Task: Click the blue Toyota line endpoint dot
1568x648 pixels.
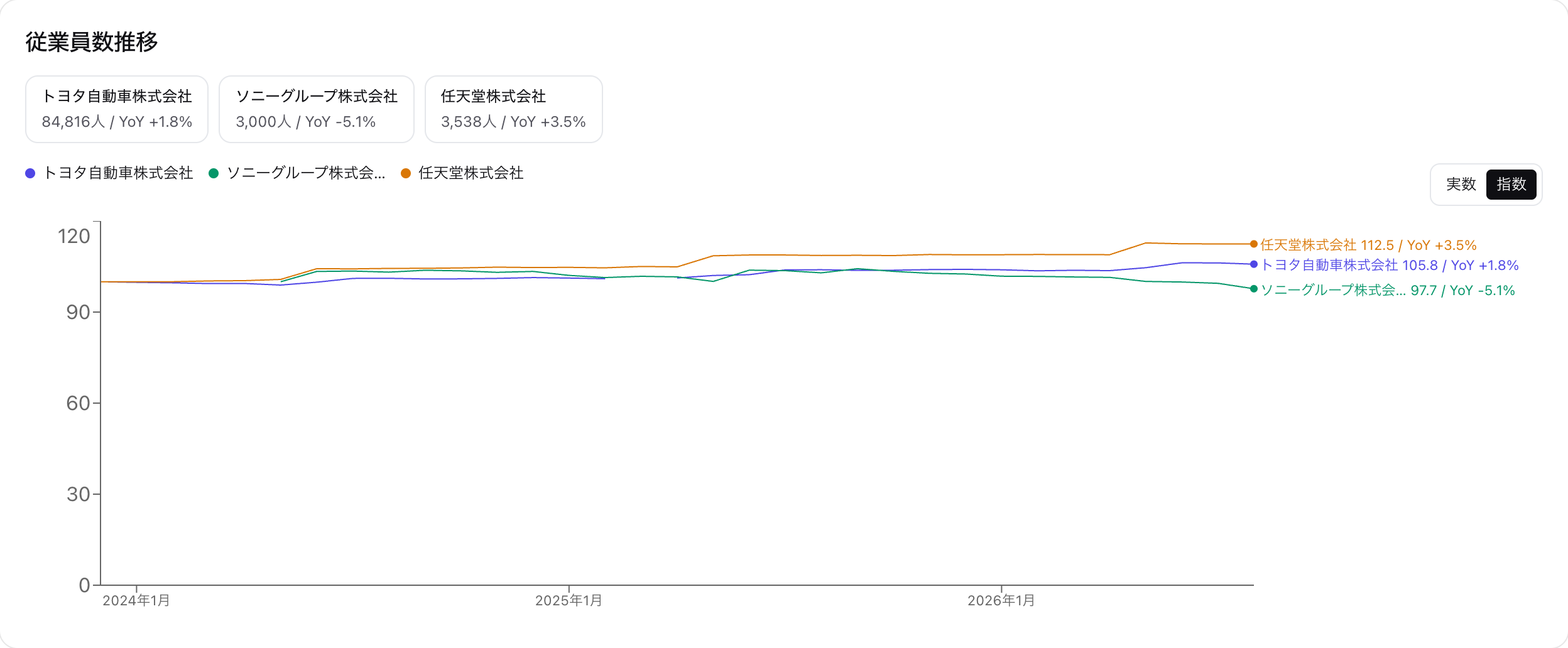Action: (x=1254, y=264)
